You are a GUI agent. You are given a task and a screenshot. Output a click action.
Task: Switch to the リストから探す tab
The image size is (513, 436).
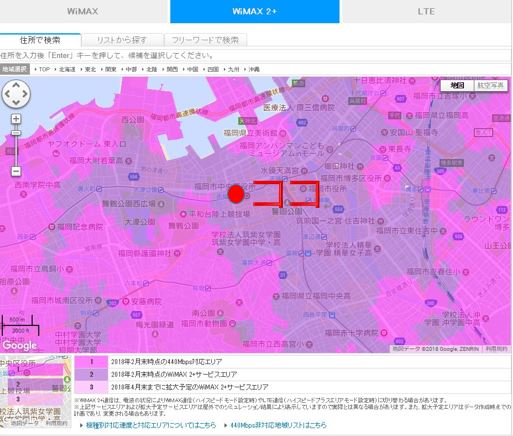click(x=122, y=40)
